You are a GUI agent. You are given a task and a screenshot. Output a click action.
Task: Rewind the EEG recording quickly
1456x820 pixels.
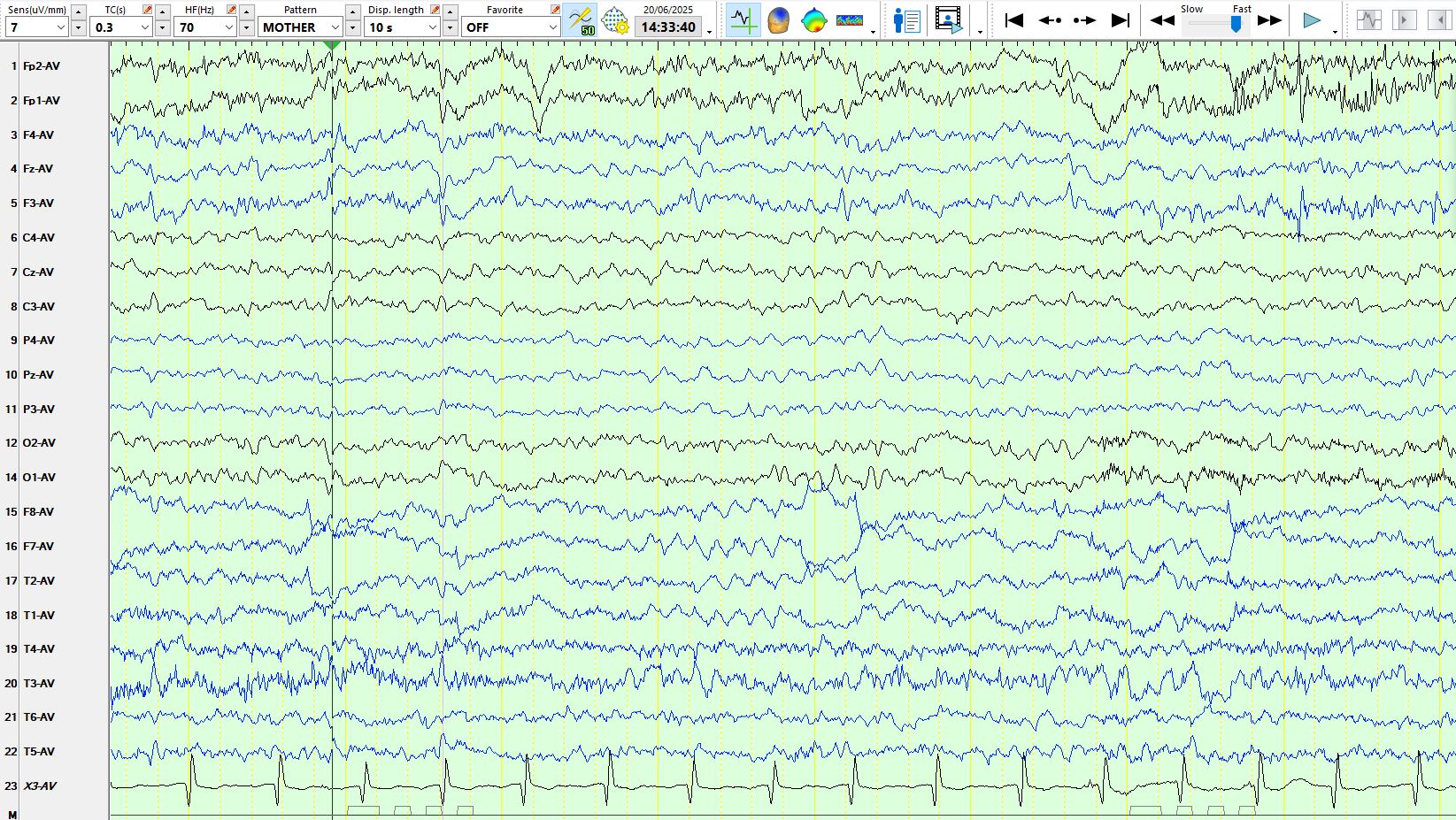(x=1162, y=19)
